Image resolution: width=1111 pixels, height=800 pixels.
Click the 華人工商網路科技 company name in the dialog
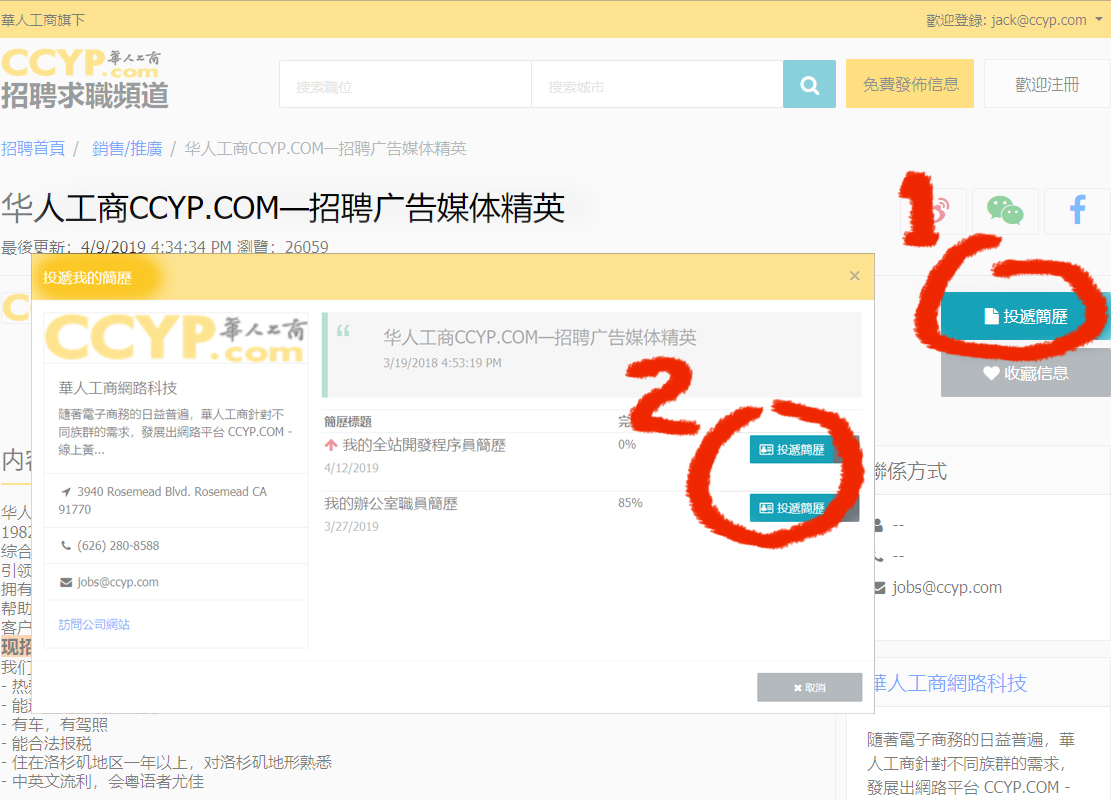click(x=118, y=388)
